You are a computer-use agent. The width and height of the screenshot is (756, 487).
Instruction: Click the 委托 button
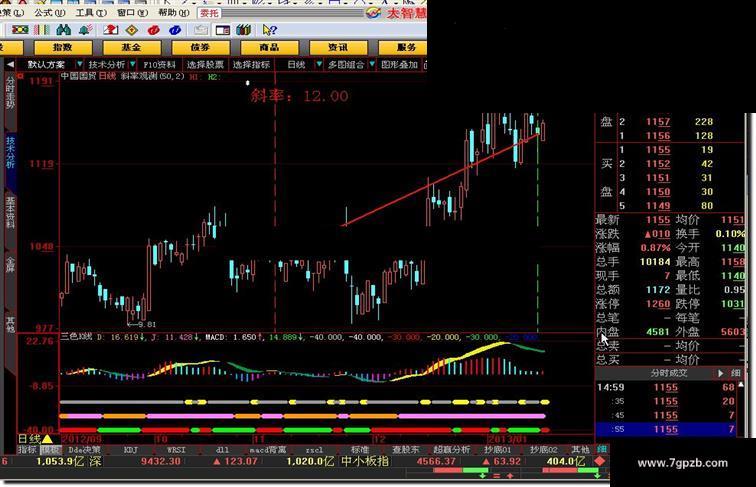pyautogui.click(x=210, y=13)
